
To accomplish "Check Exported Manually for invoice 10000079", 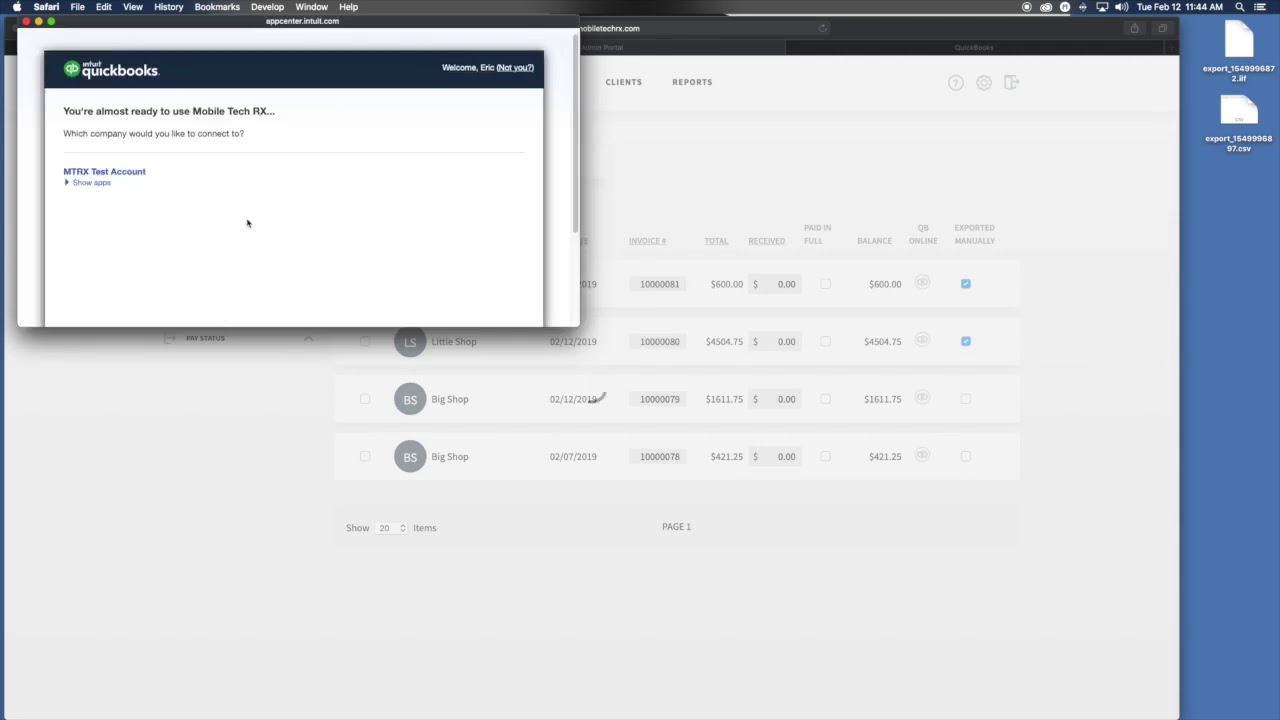I will pyautogui.click(x=966, y=399).
